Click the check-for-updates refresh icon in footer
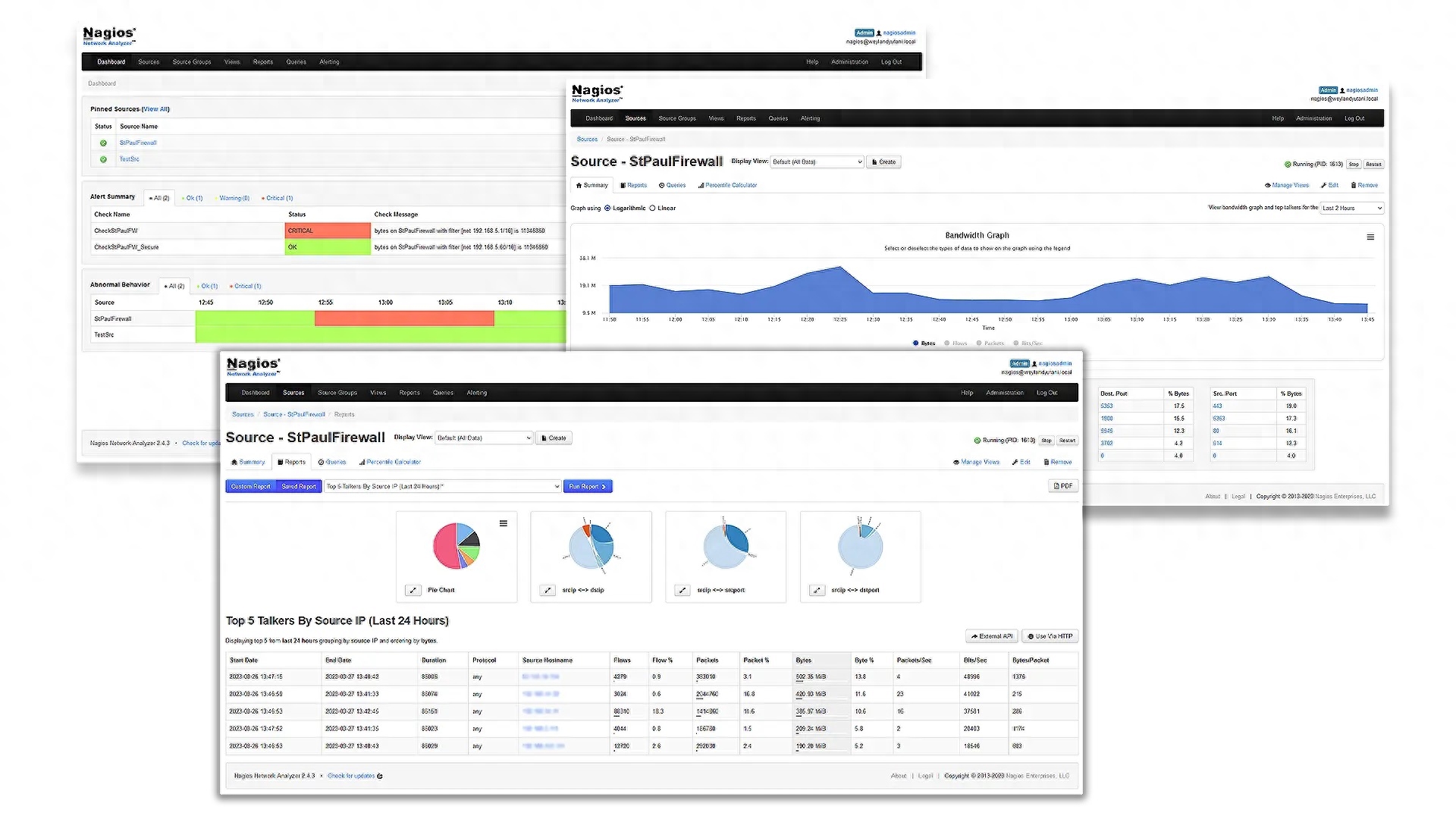Screen dimensions: 1456x819 click(x=380, y=777)
